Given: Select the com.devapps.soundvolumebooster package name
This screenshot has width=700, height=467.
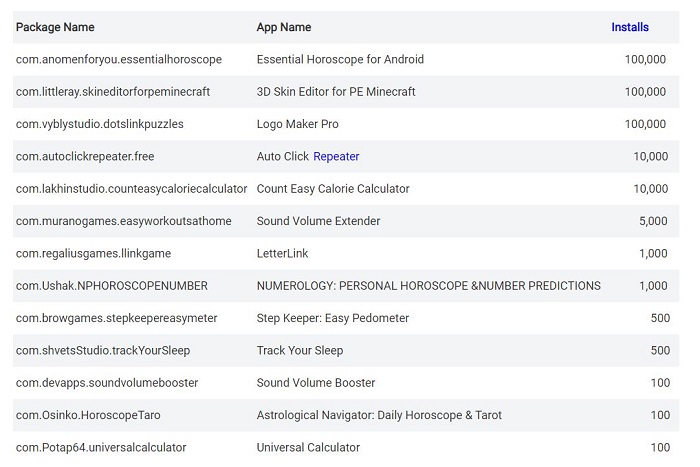Looking at the screenshot, I should 107,383.
